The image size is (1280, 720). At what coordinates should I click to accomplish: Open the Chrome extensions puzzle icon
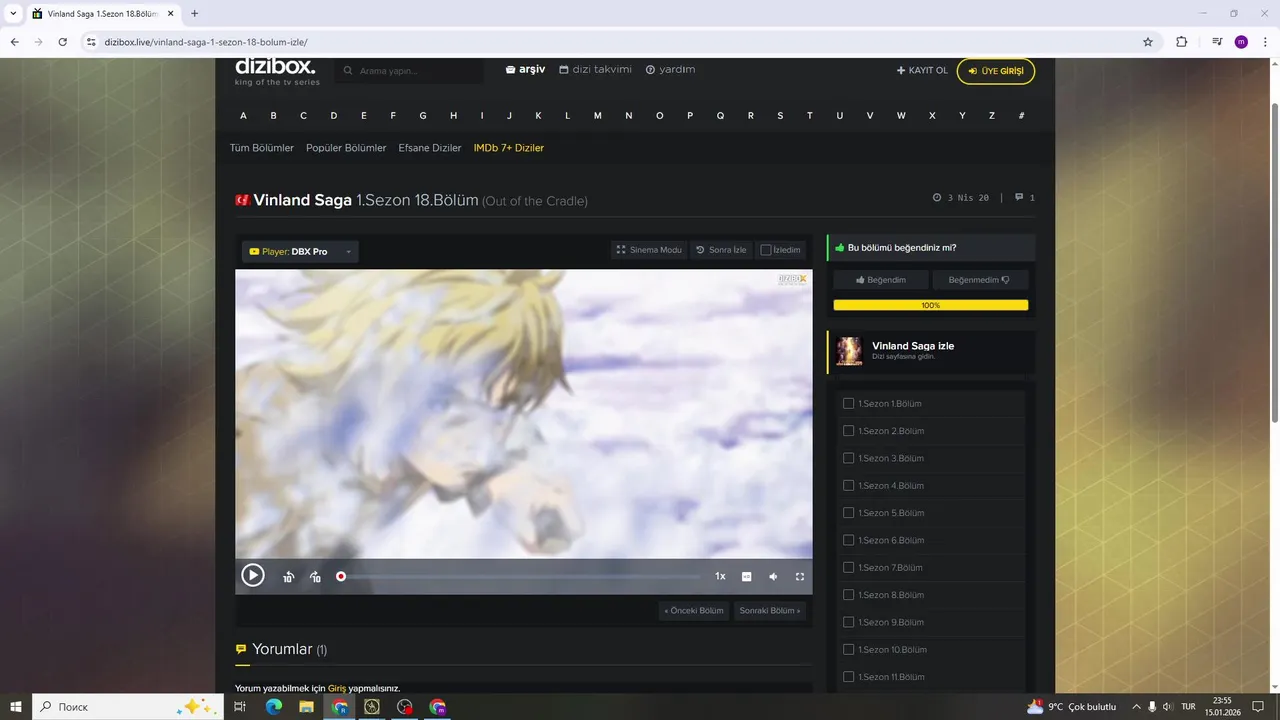(1182, 42)
